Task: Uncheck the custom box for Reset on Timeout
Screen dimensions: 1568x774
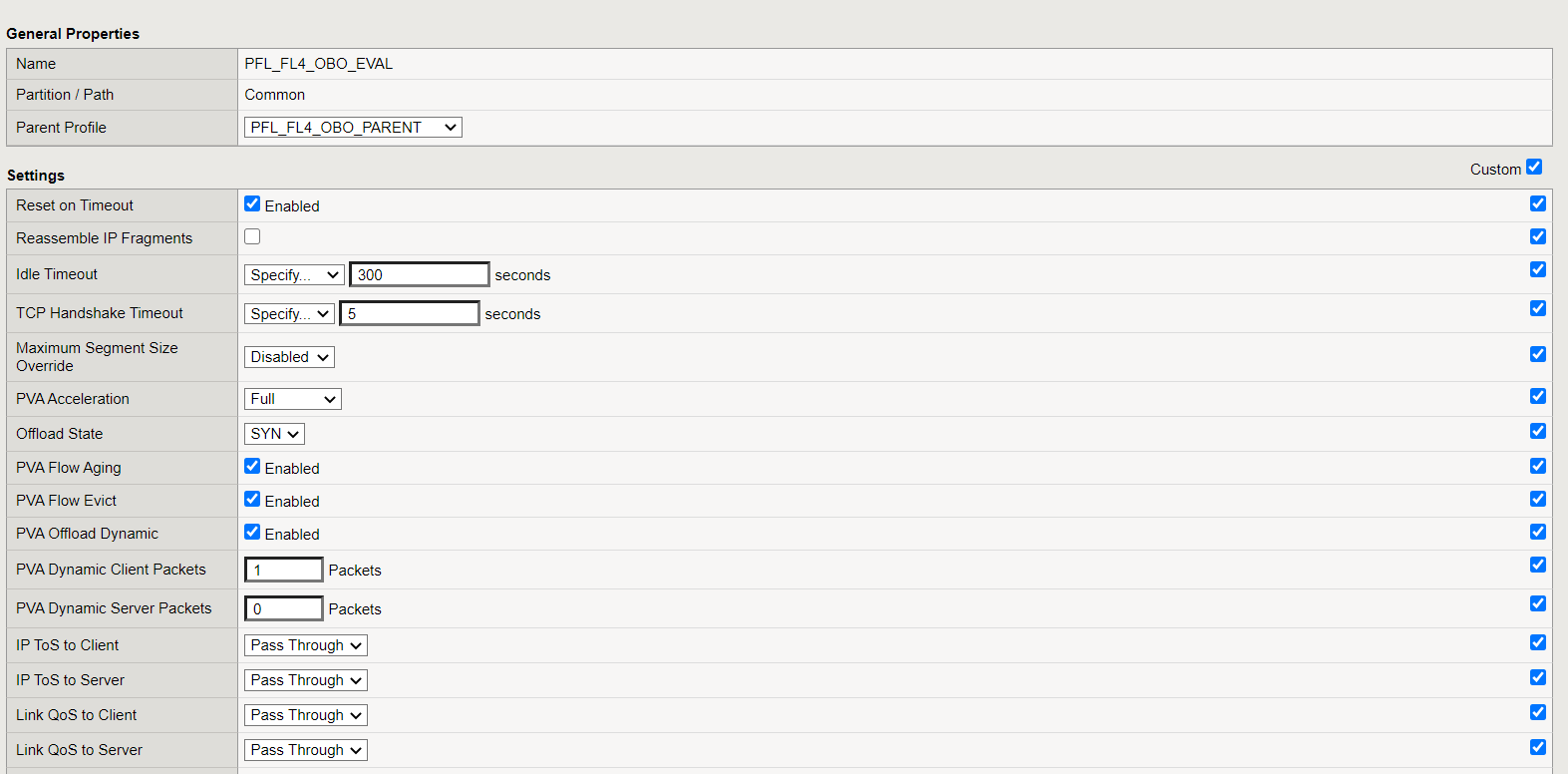Action: pyautogui.click(x=1538, y=203)
